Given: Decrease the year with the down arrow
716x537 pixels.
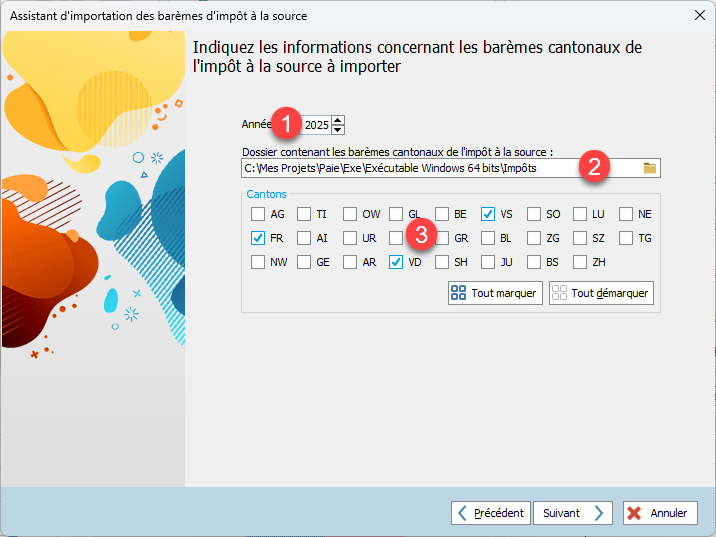Looking at the screenshot, I should click(338, 130).
